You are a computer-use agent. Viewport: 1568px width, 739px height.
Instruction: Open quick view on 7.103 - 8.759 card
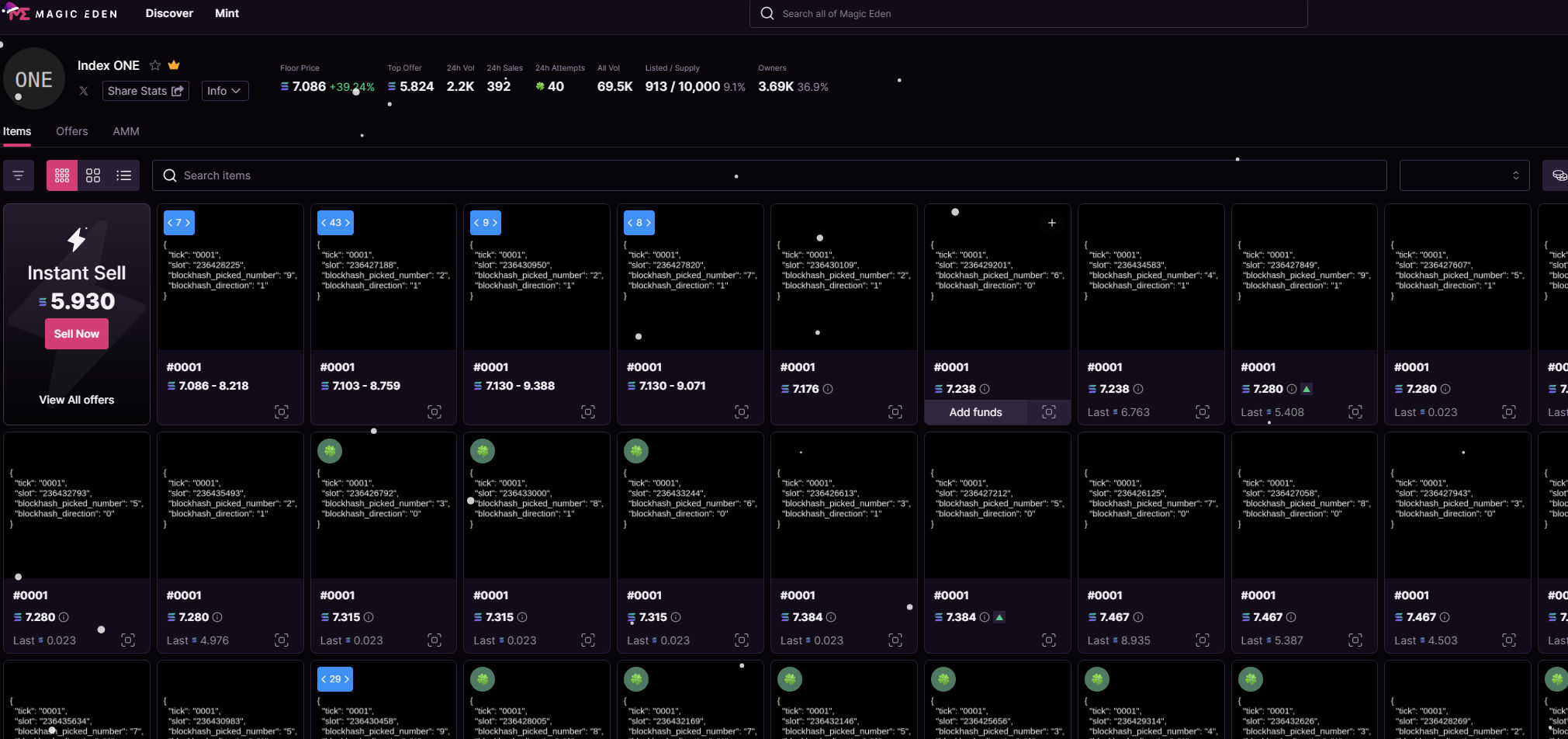[x=434, y=412]
